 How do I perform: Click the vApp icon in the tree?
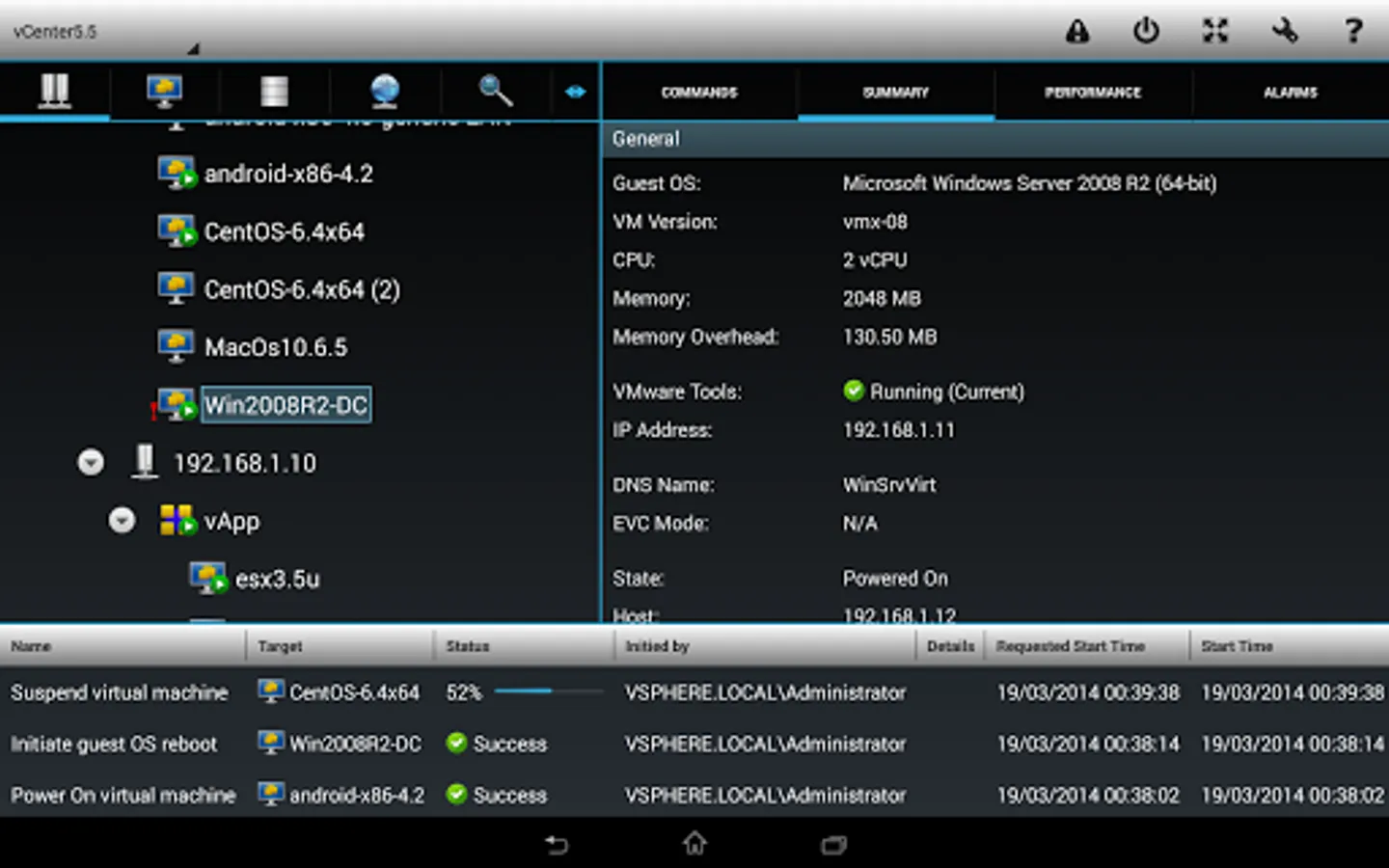point(177,521)
